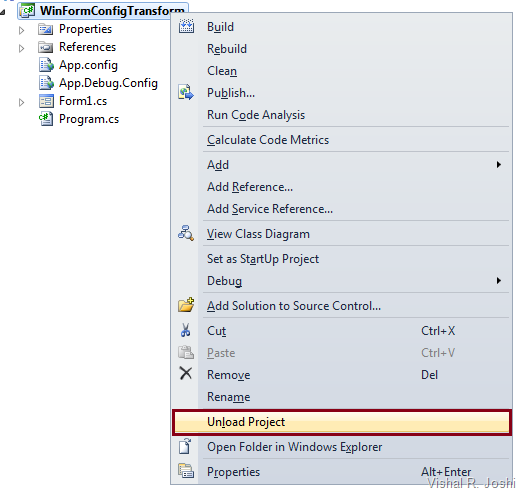Choose Rename from the context menu

(x=342, y=397)
